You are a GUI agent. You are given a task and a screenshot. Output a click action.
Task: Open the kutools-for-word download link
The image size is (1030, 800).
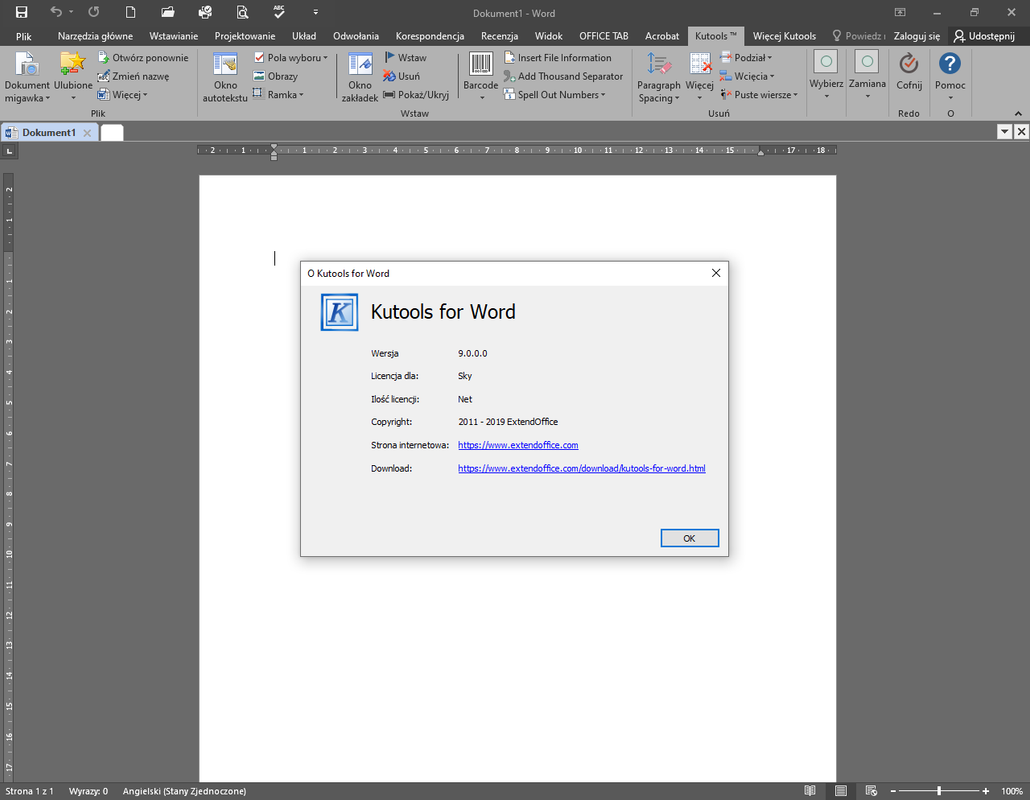point(581,468)
